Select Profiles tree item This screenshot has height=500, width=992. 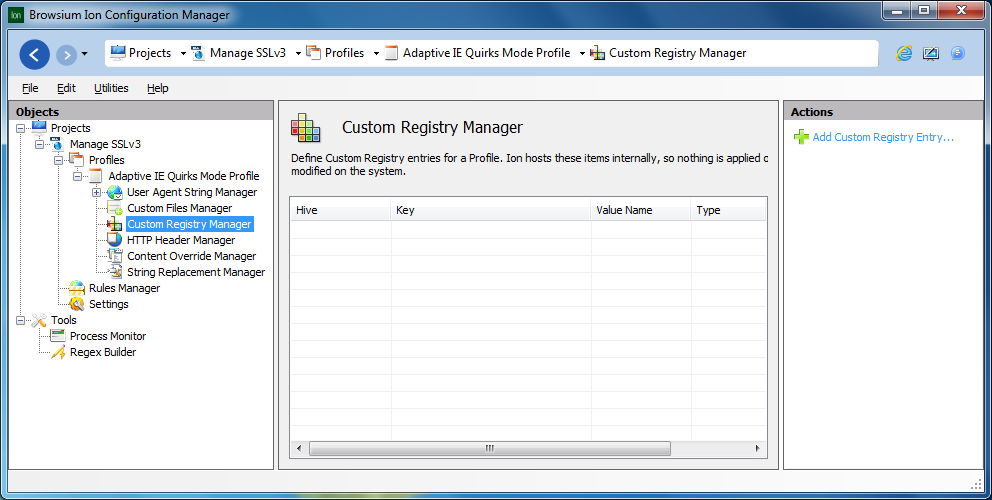coord(106,160)
